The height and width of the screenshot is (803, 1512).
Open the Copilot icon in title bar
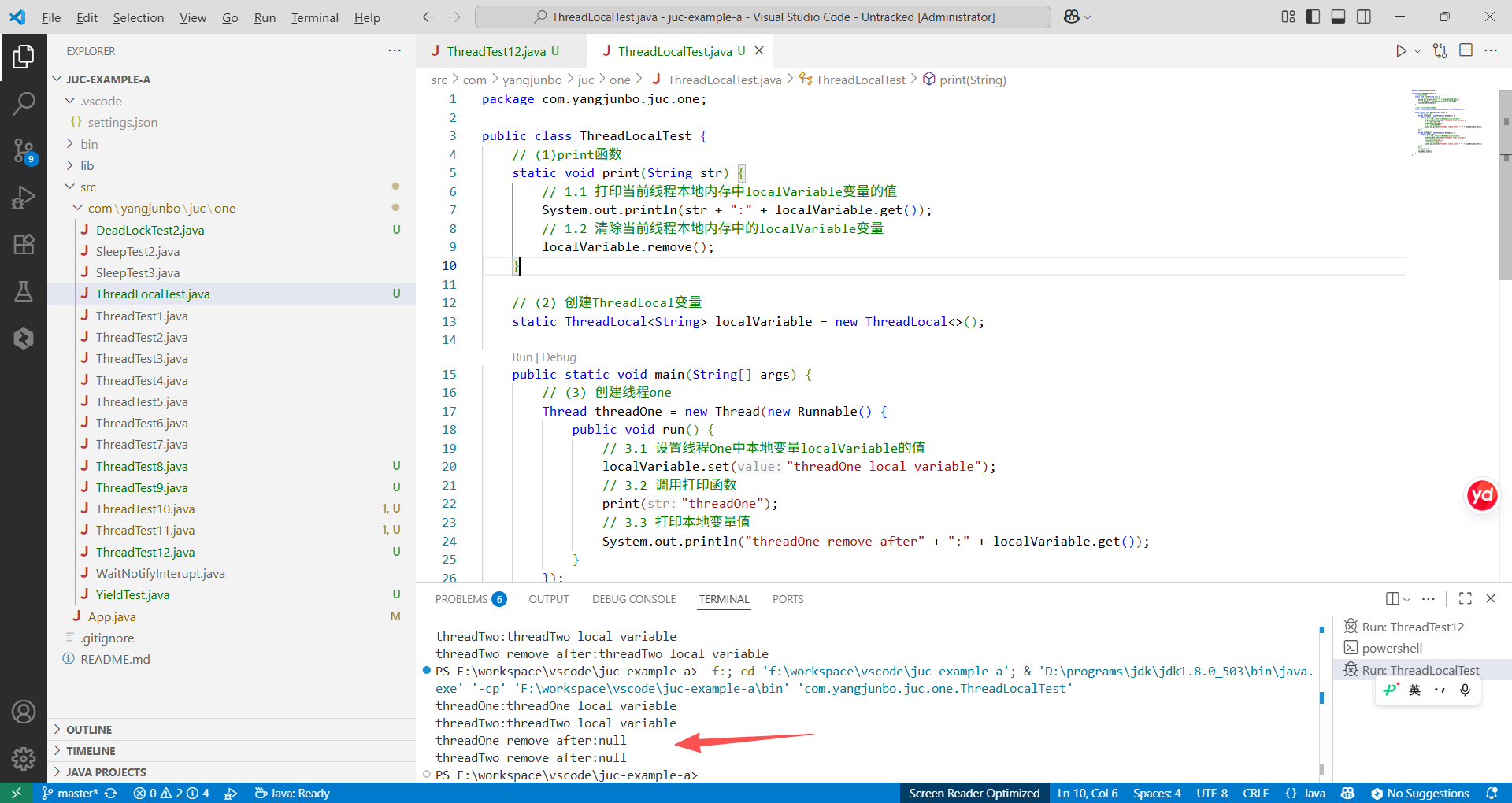(1072, 17)
